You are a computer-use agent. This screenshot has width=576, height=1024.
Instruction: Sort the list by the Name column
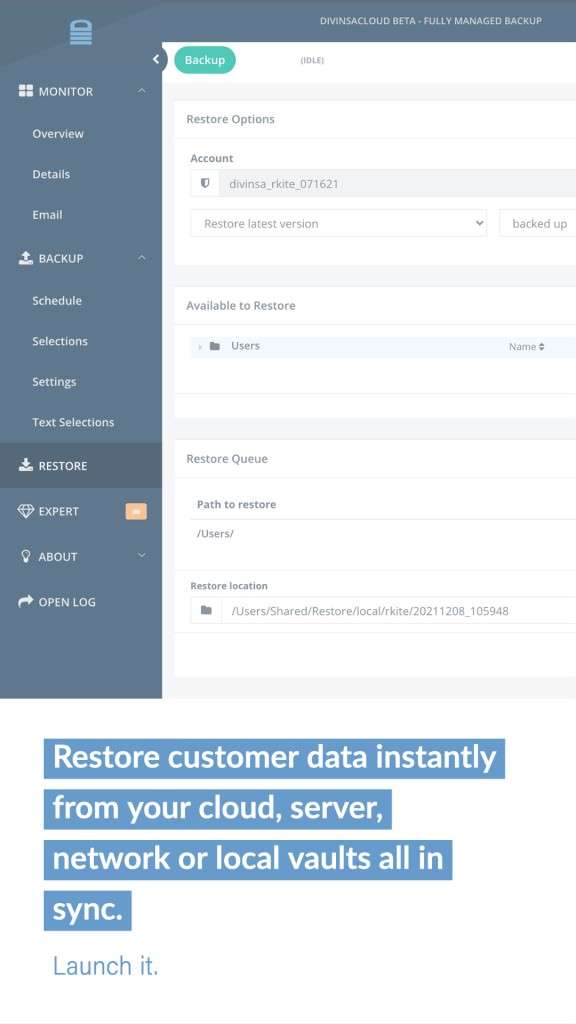click(526, 347)
